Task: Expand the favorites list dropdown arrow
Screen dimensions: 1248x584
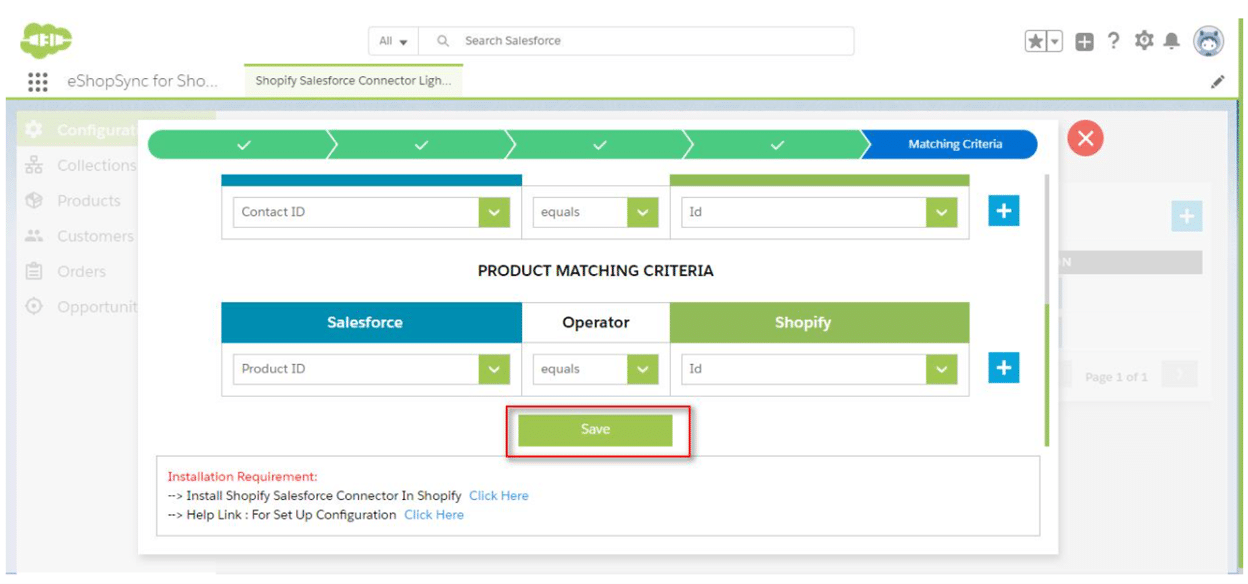Action: coord(1055,41)
